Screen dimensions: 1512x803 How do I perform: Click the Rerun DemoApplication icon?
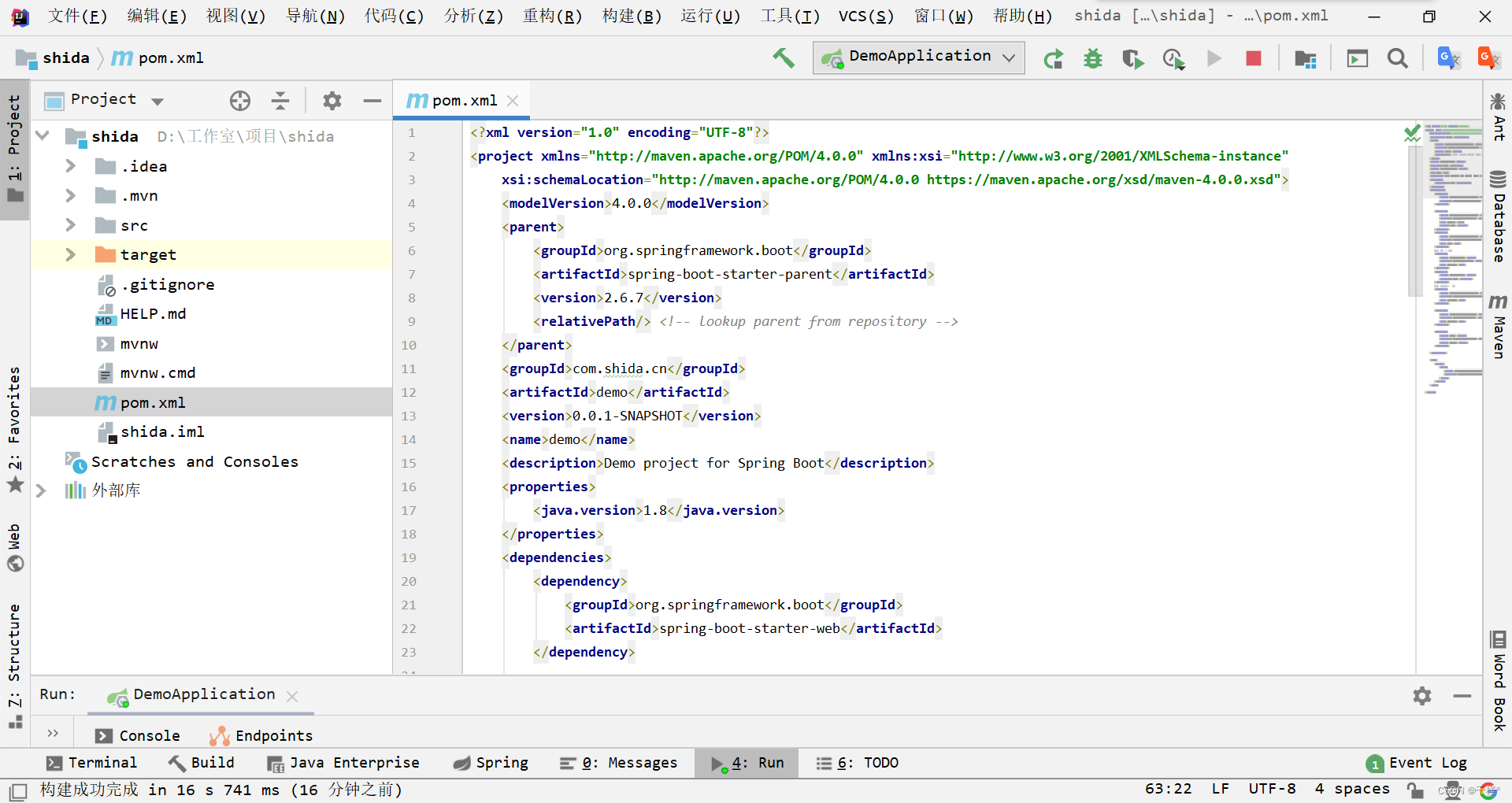pos(1053,59)
